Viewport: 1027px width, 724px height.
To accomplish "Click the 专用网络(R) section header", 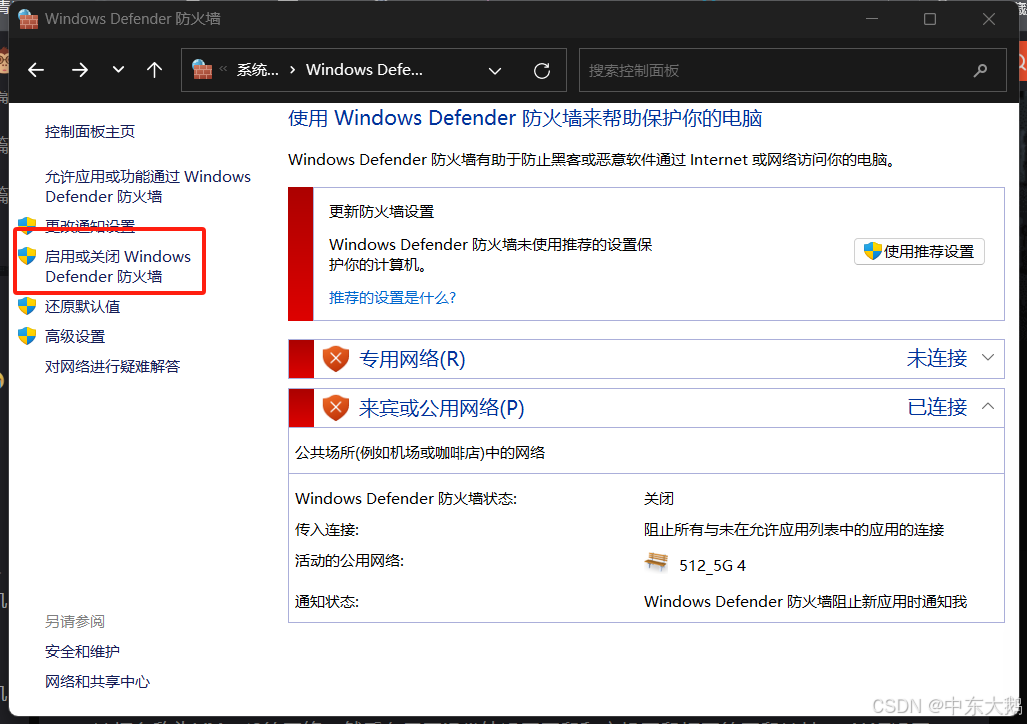I will point(646,359).
